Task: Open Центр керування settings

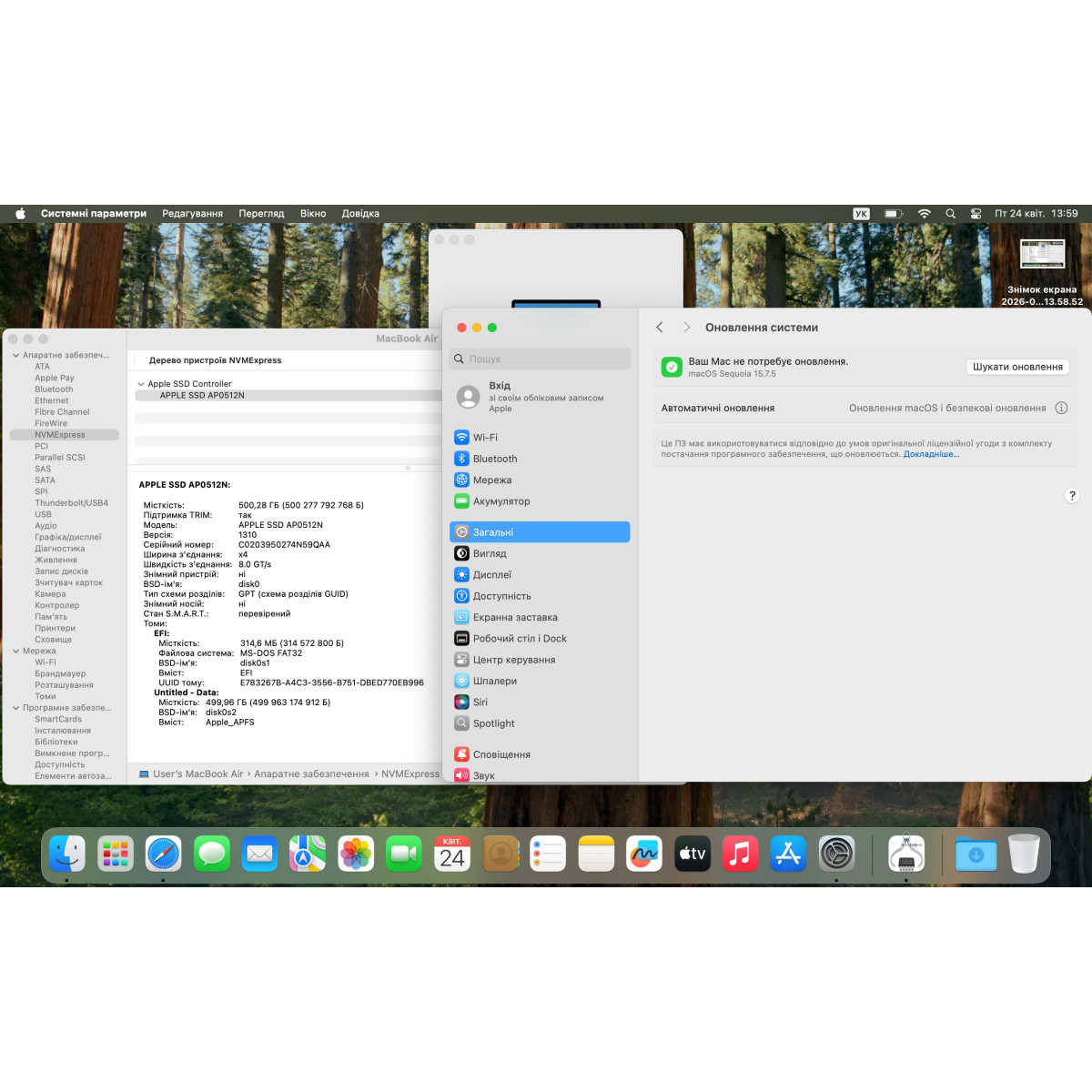Action: [x=540, y=660]
